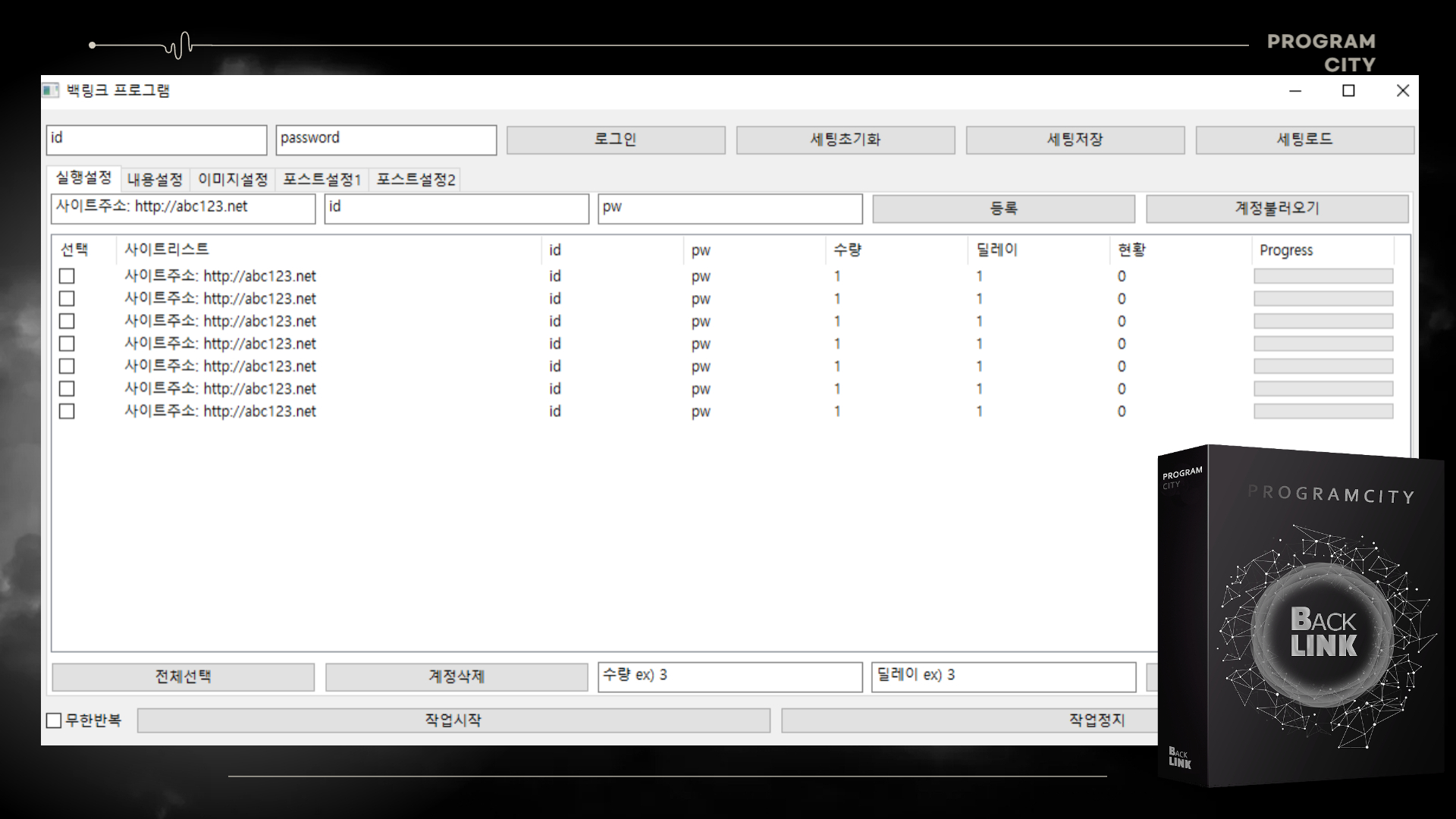Viewport: 1456px width, 819px height.
Task: Click the fourth row progress bar
Action: [1323, 344]
